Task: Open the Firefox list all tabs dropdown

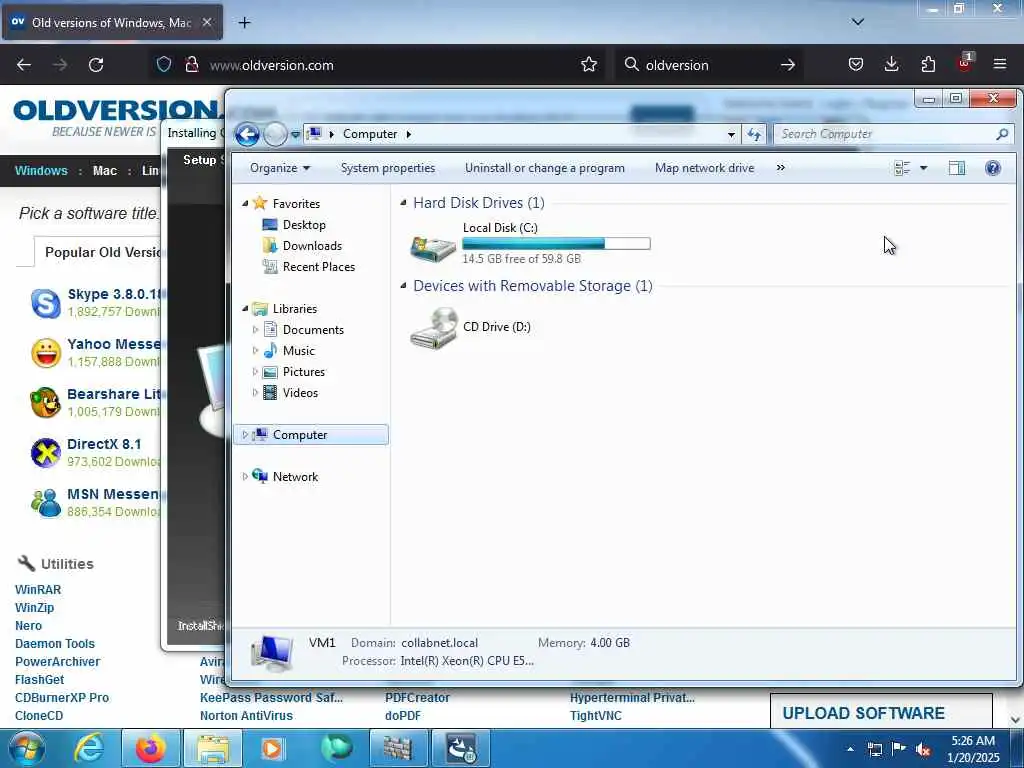Action: click(858, 22)
